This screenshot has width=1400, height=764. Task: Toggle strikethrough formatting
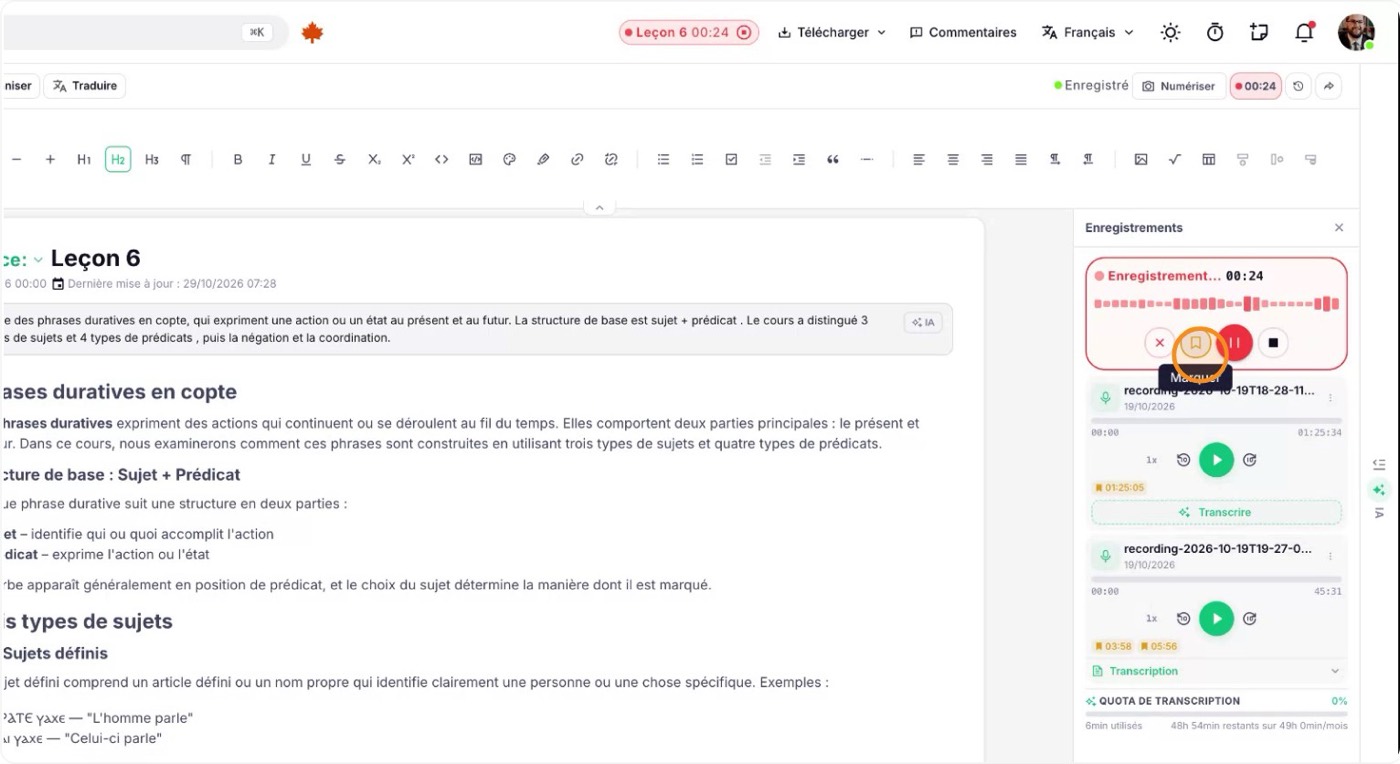coord(340,159)
